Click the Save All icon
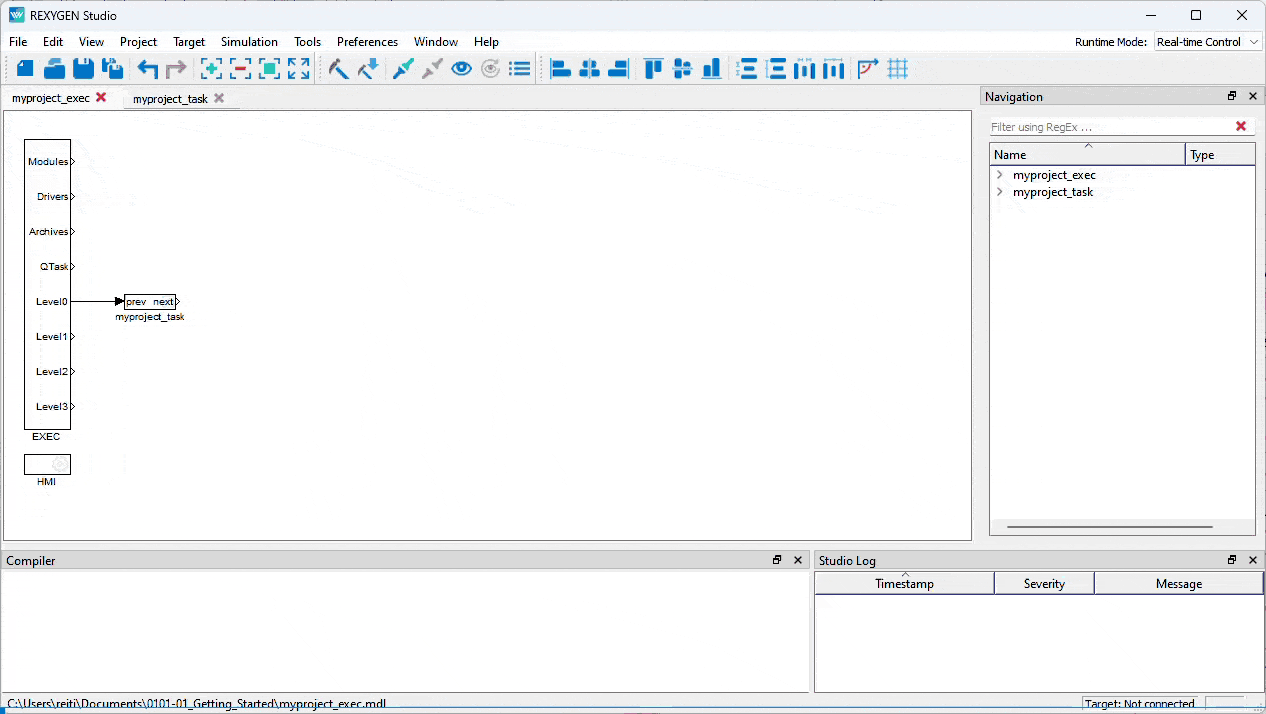1266x714 pixels. pyautogui.click(x=113, y=69)
